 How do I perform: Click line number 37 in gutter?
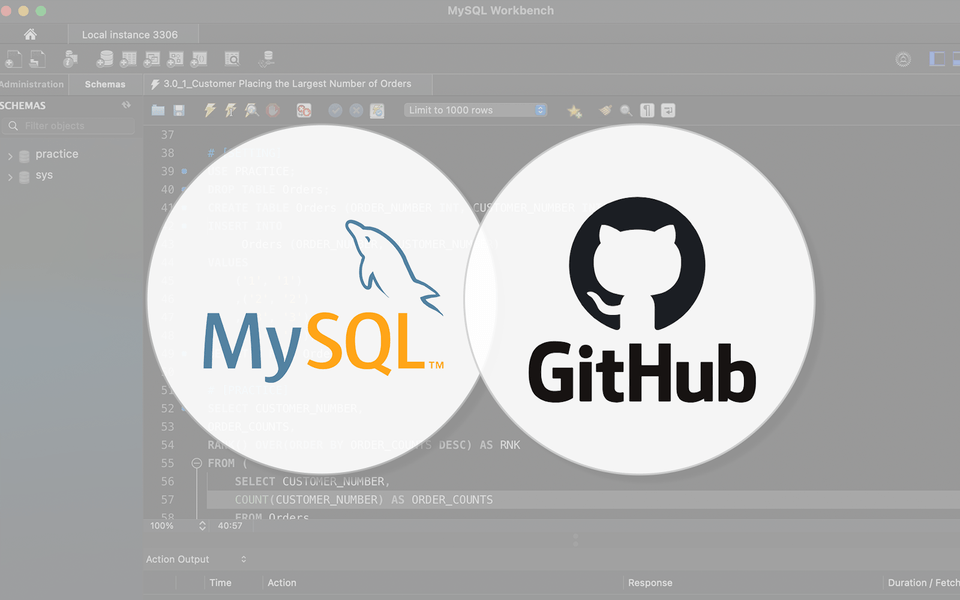click(x=167, y=135)
